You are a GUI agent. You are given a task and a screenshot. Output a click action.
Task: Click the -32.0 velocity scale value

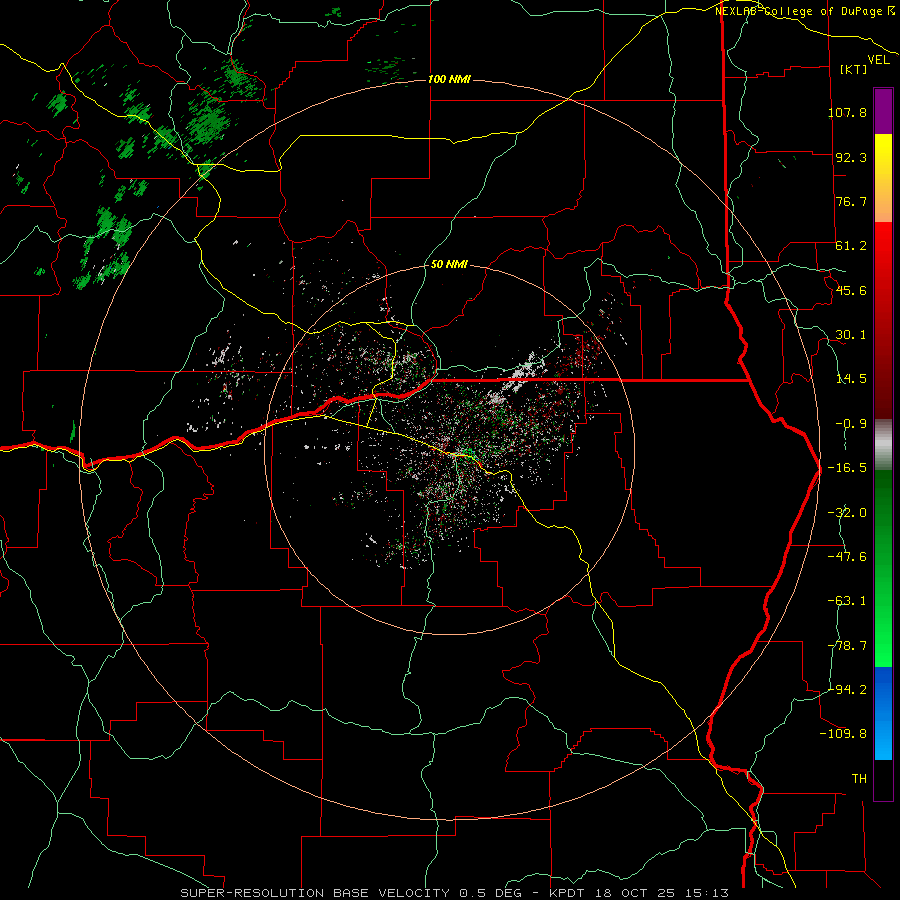pyautogui.click(x=847, y=513)
